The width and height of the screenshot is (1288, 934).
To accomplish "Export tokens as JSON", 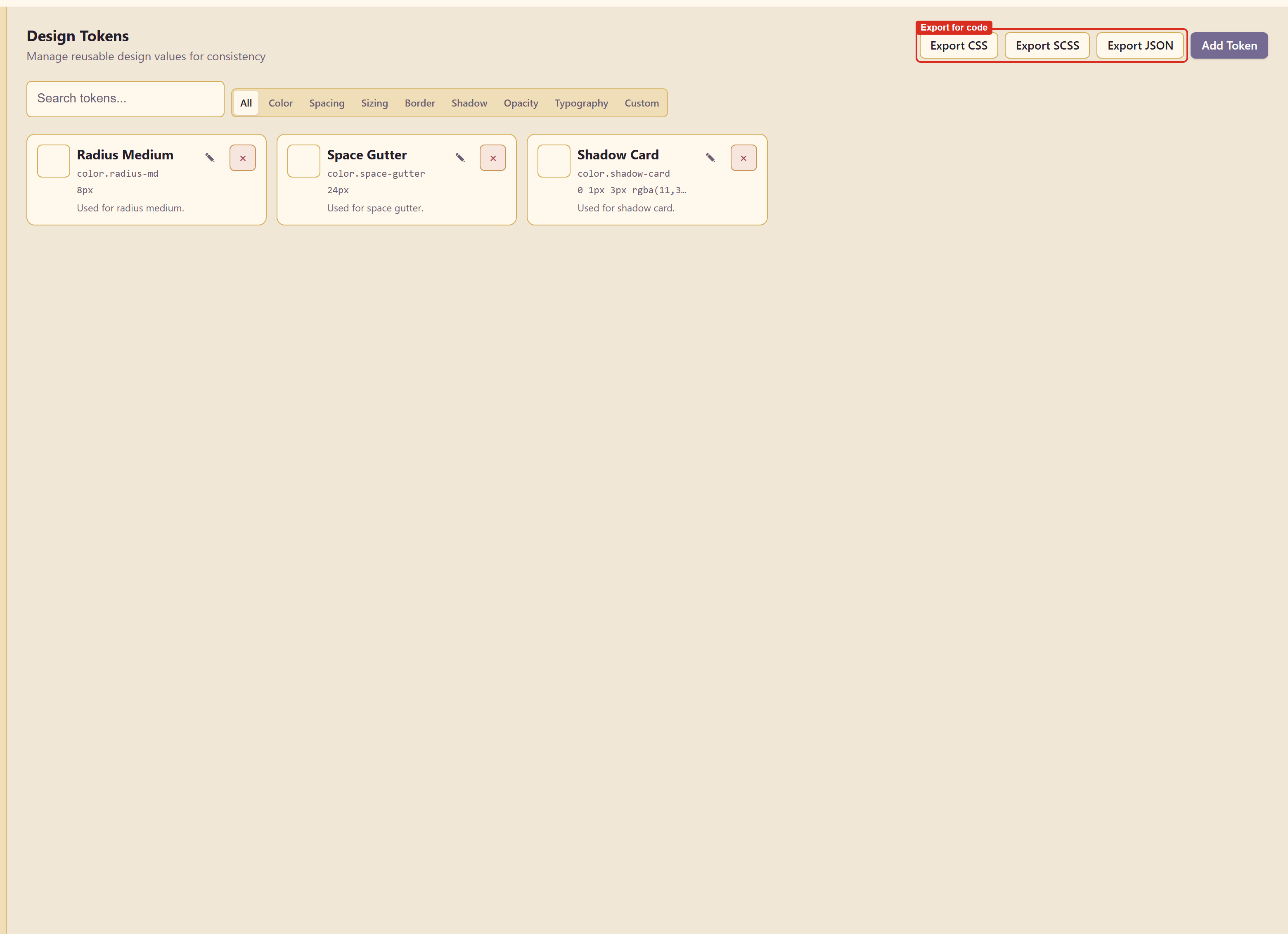I will click(1140, 45).
